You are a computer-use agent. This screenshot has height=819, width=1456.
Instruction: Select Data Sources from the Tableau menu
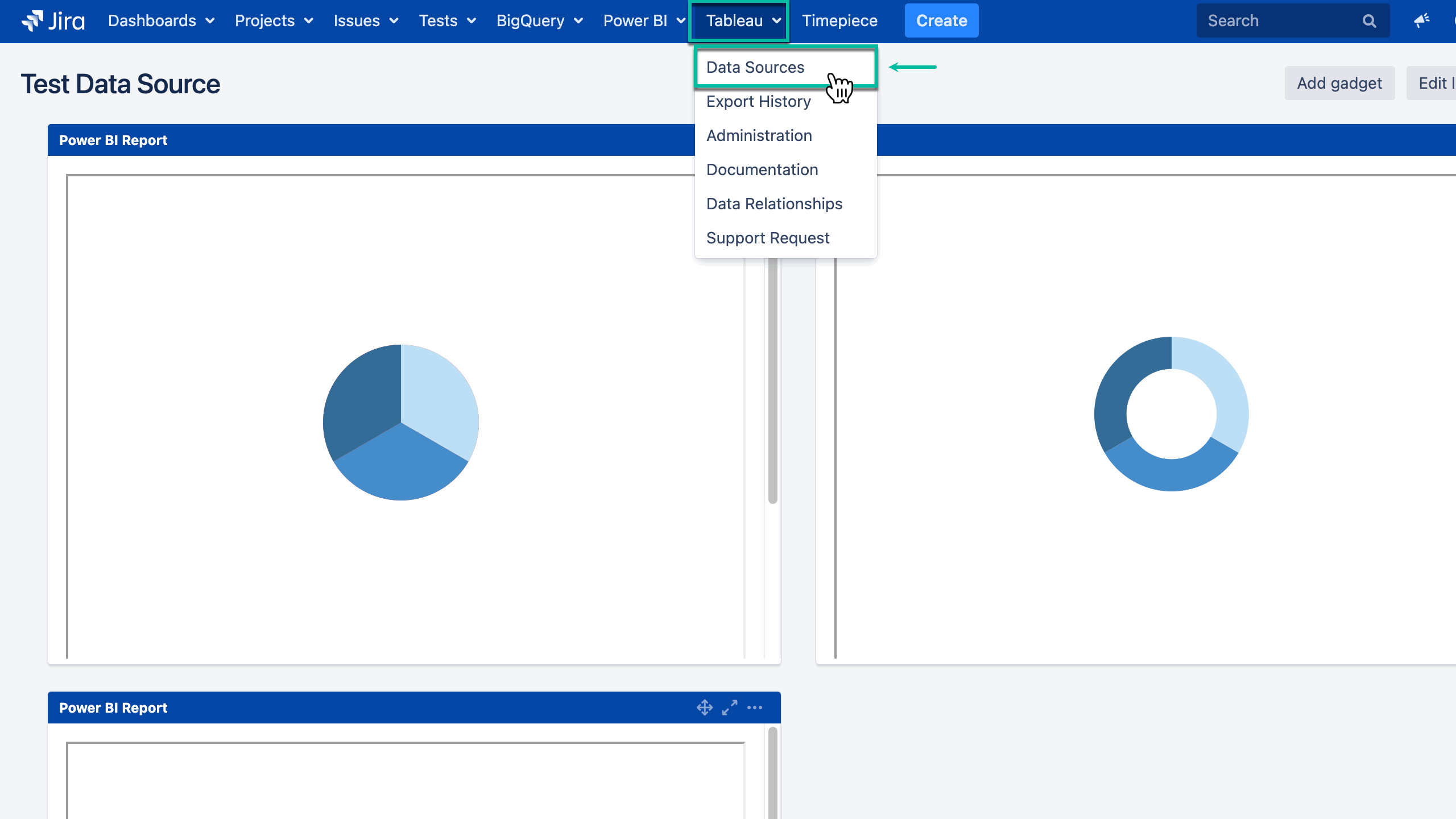(x=755, y=67)
